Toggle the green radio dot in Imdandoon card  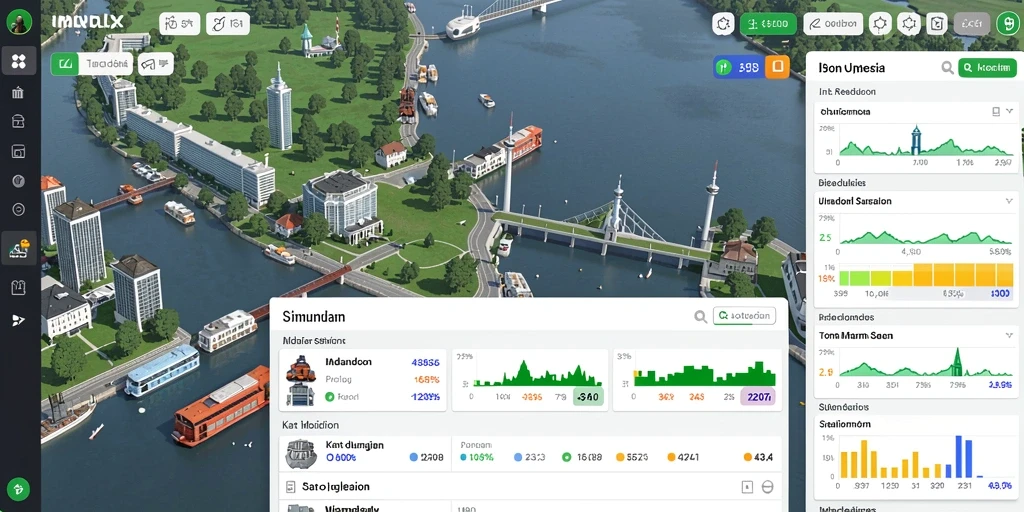(x=330, y=396)
